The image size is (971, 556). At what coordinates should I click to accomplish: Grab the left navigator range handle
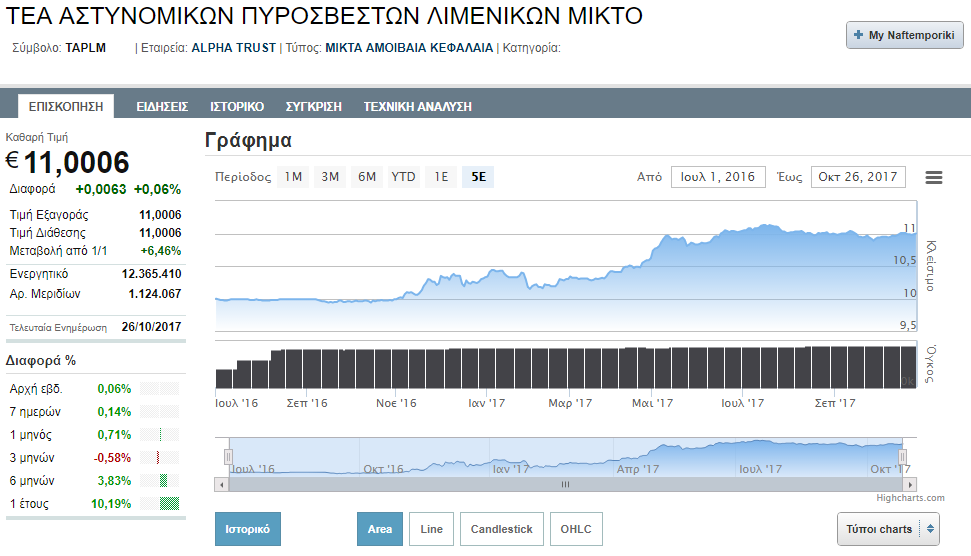tap(229, 457)
